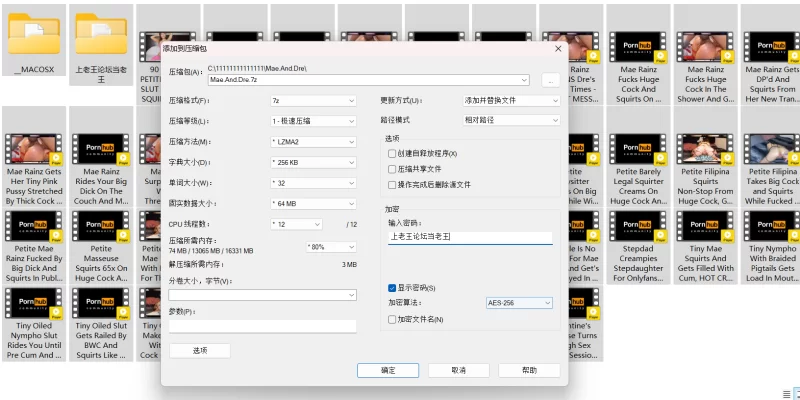Click the '/ 12' thread count text
Screen dimensions: 800x400
352,224
